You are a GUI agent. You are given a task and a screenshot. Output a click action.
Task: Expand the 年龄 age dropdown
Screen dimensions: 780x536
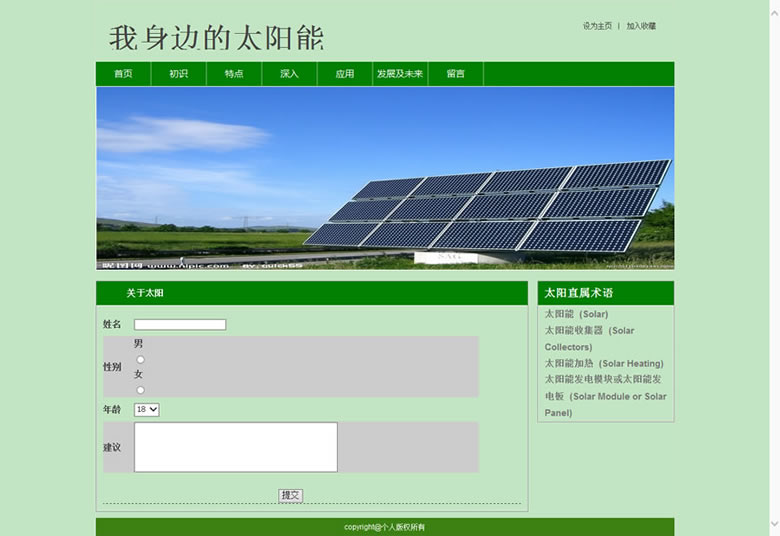(x=147, y=410)
